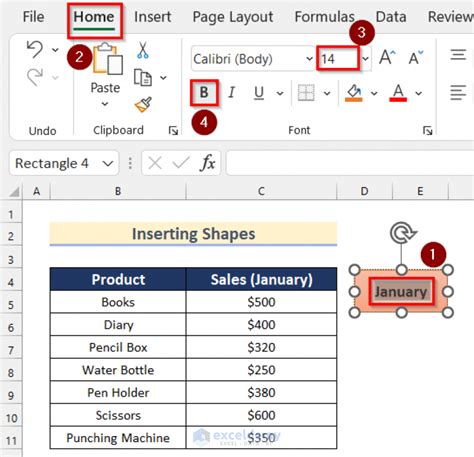Select the $600 cell

[x=261, y=415]
